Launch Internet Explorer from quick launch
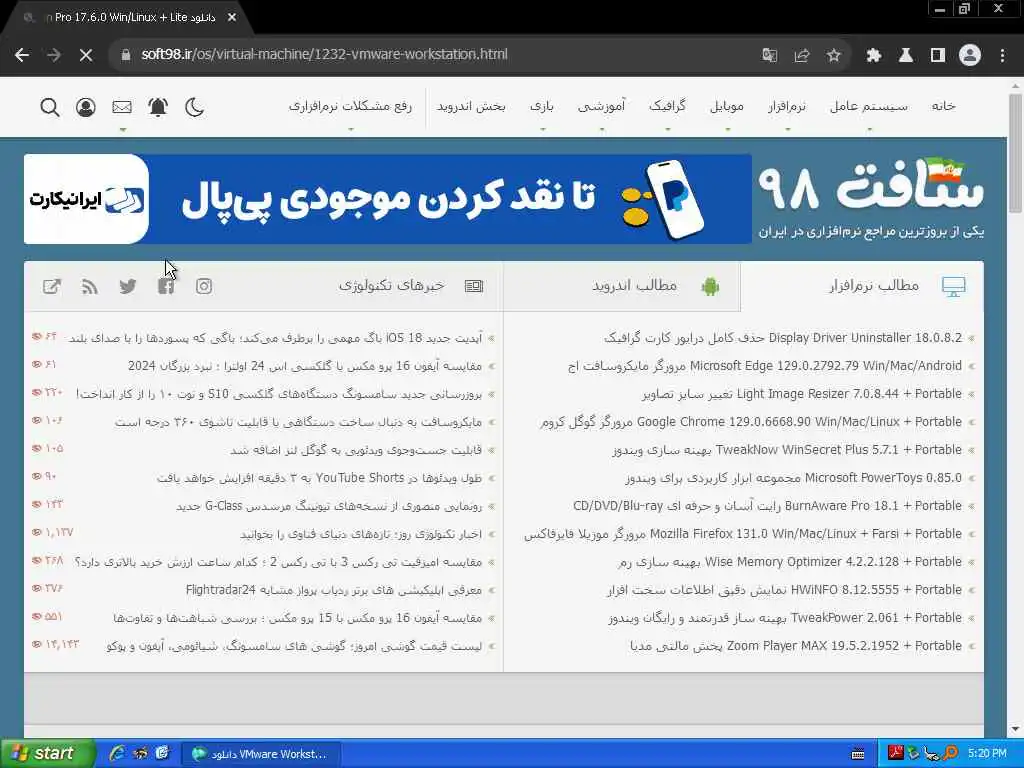Viewport: 1024px width, 768px height. [117, 754]
